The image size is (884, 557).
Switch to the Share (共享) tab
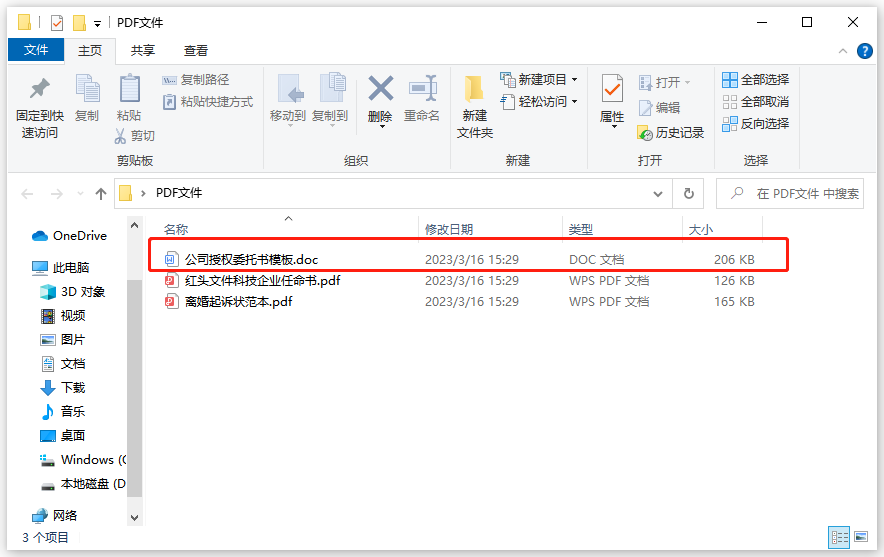(143, 51)
